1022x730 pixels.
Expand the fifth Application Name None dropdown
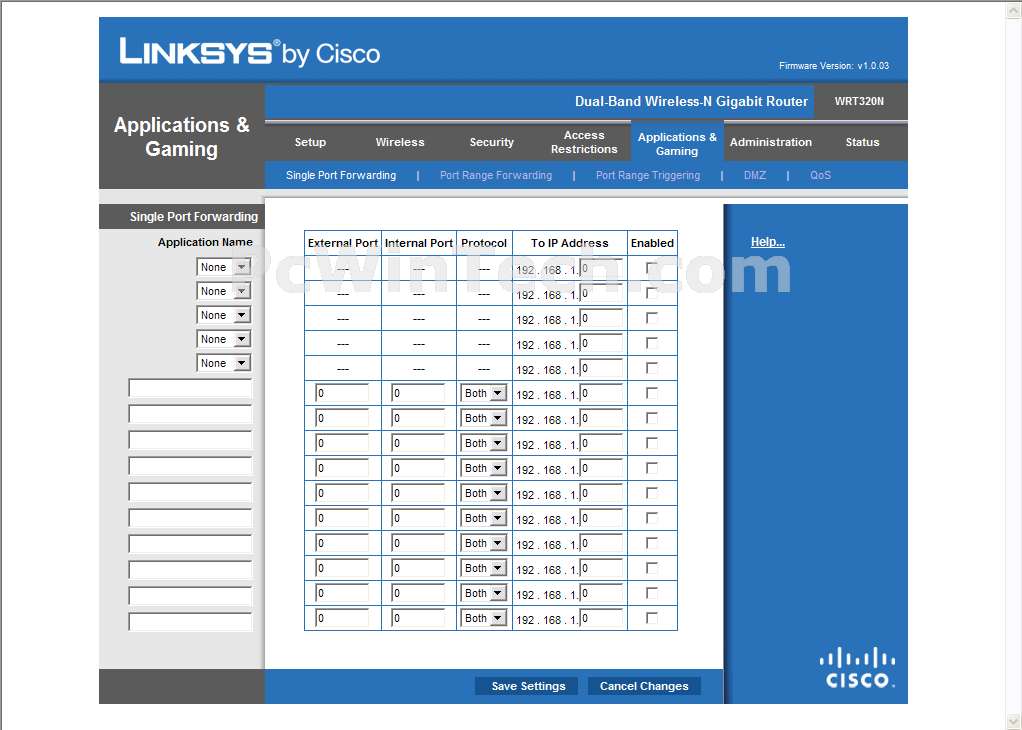(224, 363)
